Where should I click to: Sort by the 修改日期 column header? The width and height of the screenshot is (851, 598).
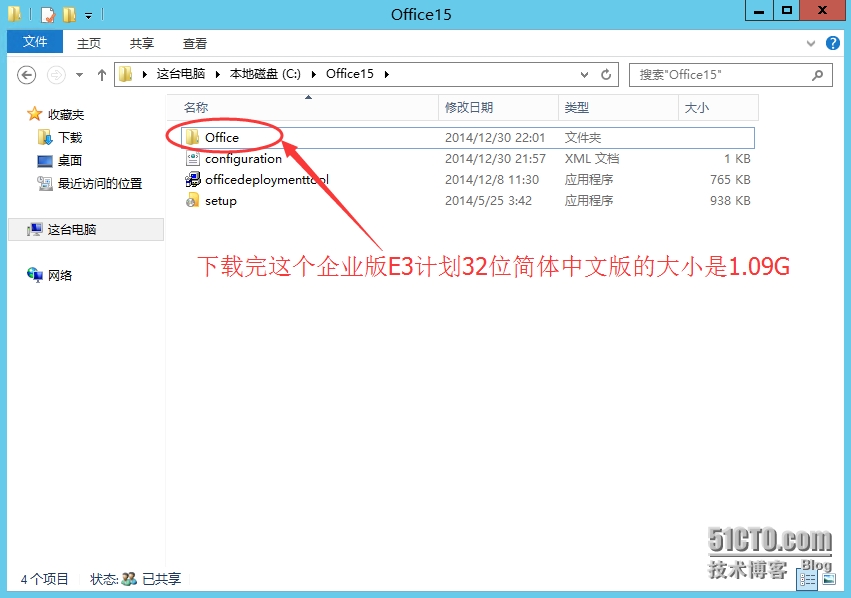pyautogui.click(x=469, y=107)
